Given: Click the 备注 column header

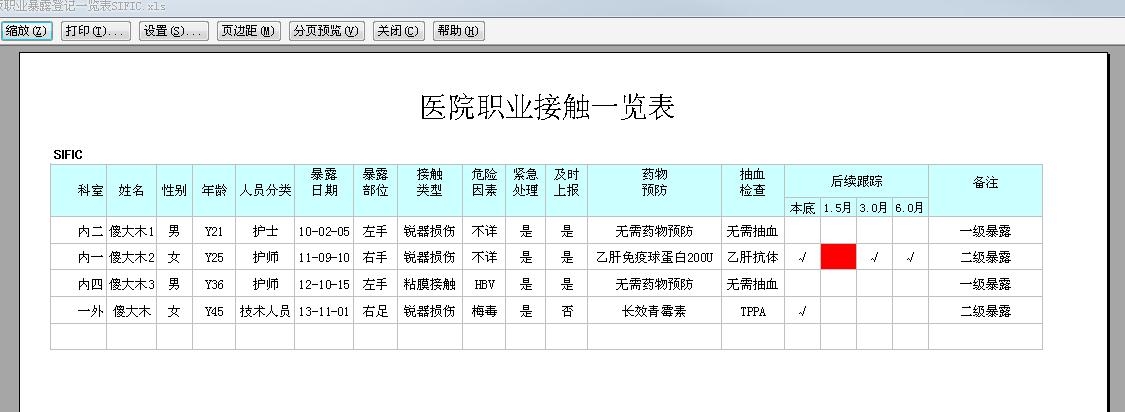Looking at the screenshot, I should pos(985,183).
